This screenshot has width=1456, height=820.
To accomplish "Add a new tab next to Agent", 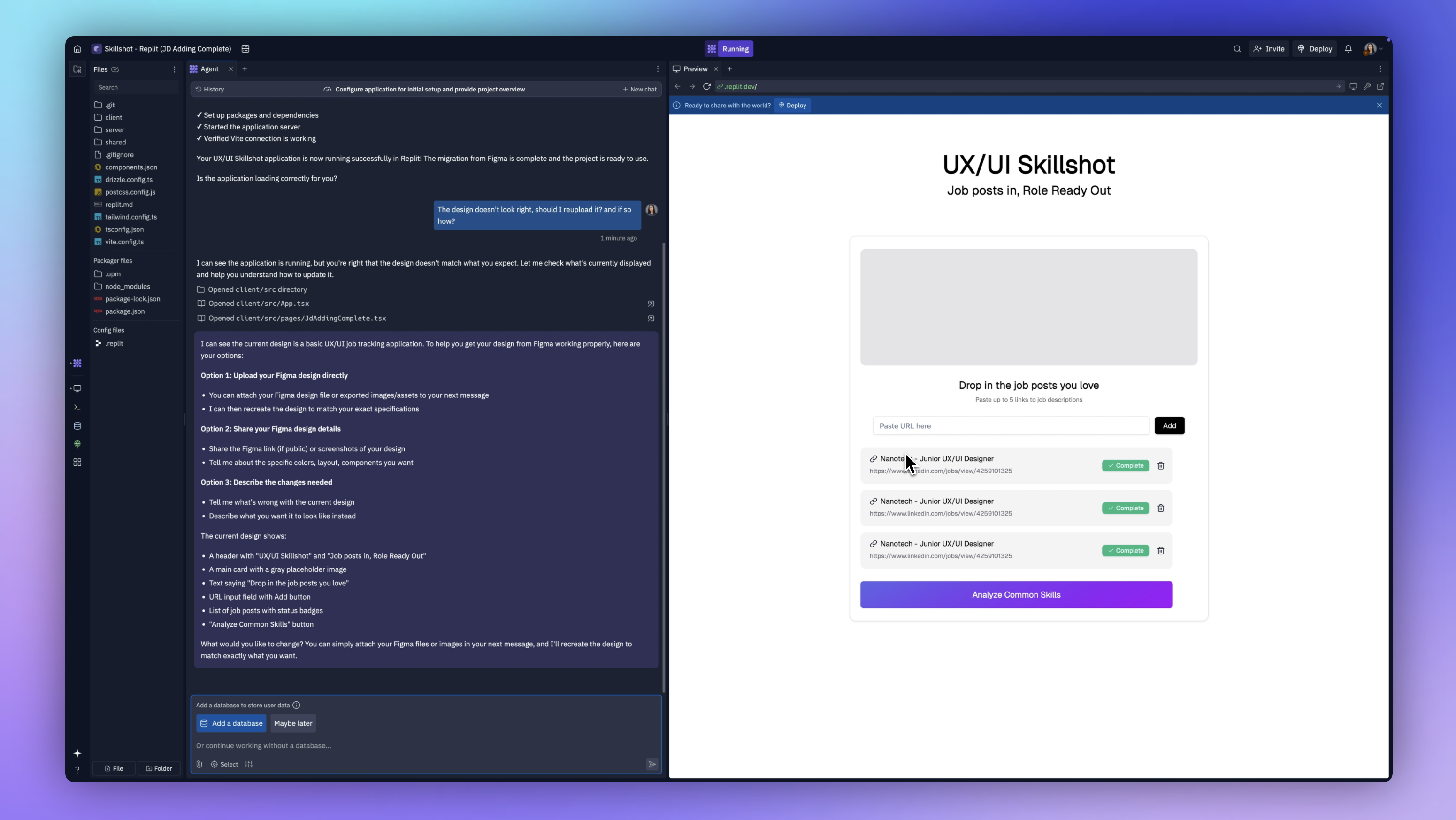I will click(245, 69).
